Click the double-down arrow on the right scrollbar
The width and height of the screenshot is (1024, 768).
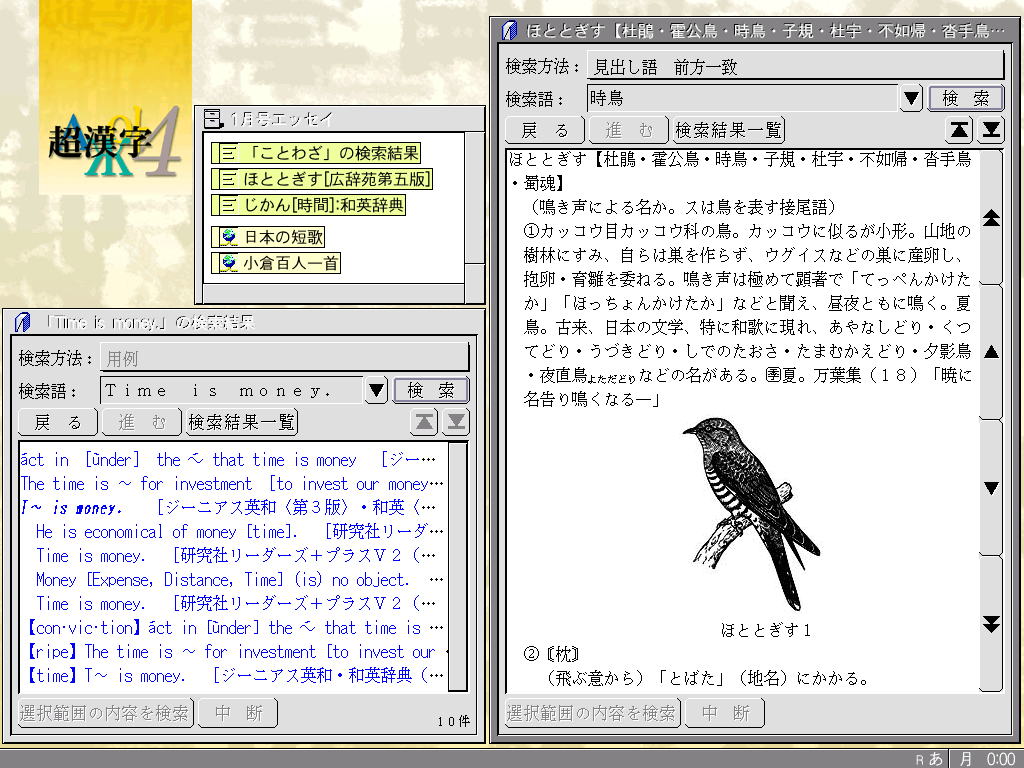tap(991, 624)
